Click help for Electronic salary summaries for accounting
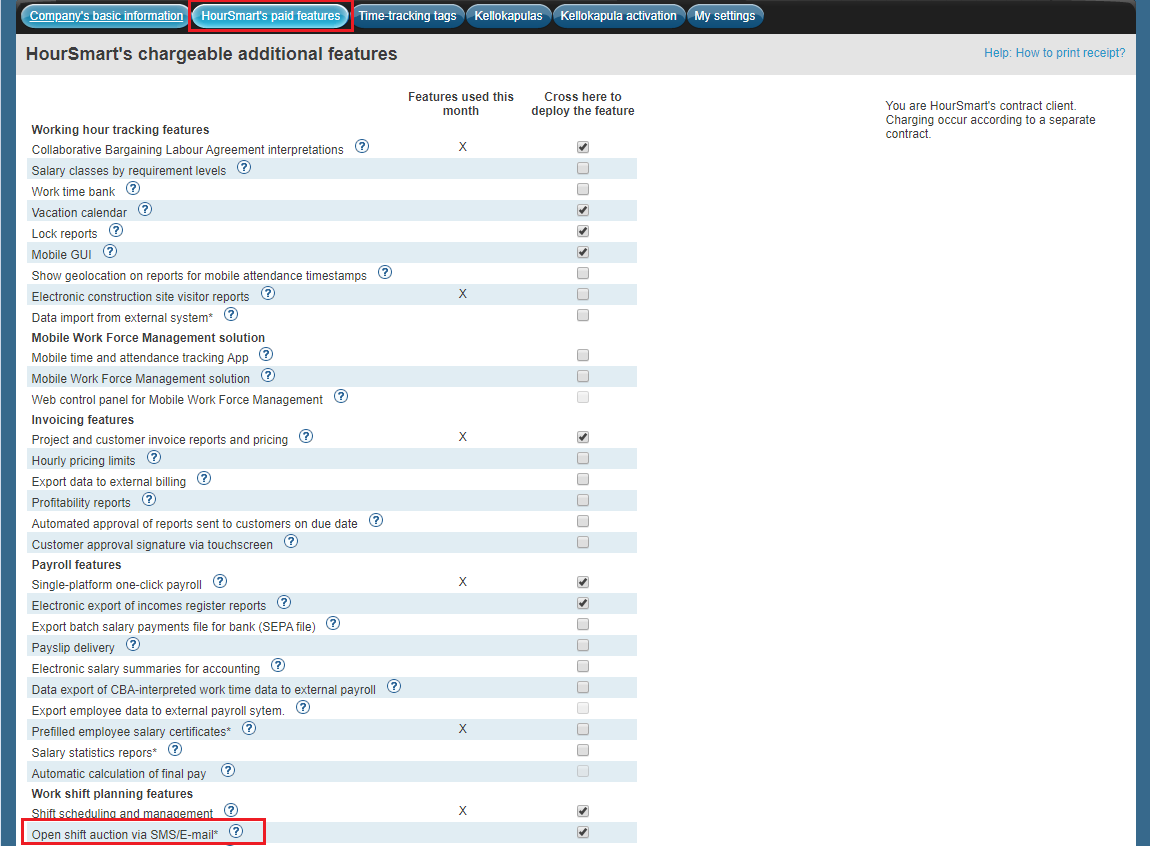Image resolution: width=1150 pixels, height=846 pixels. 278,666
